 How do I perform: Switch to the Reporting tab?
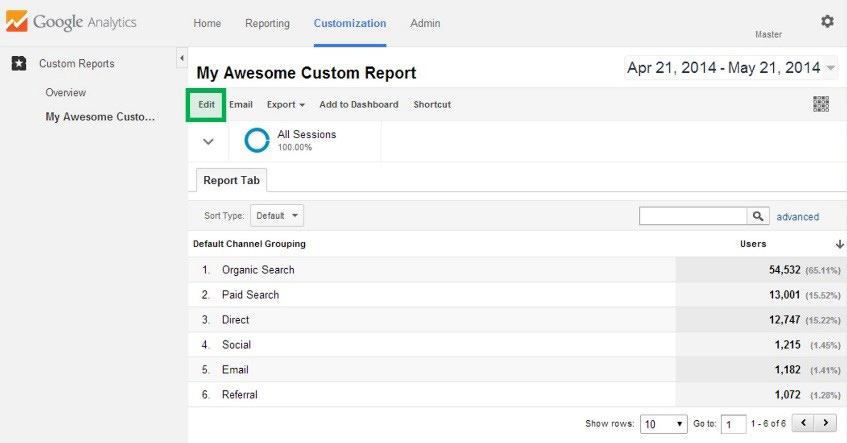[267, 23]
